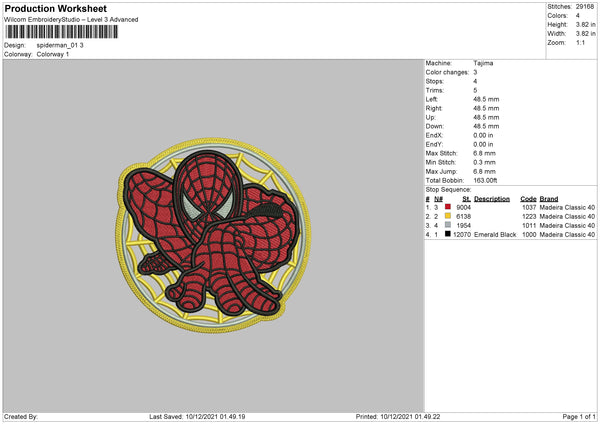Click the Machine value Tajima
The width and height of the screenshot is (600, 424).
click(483, 63)
